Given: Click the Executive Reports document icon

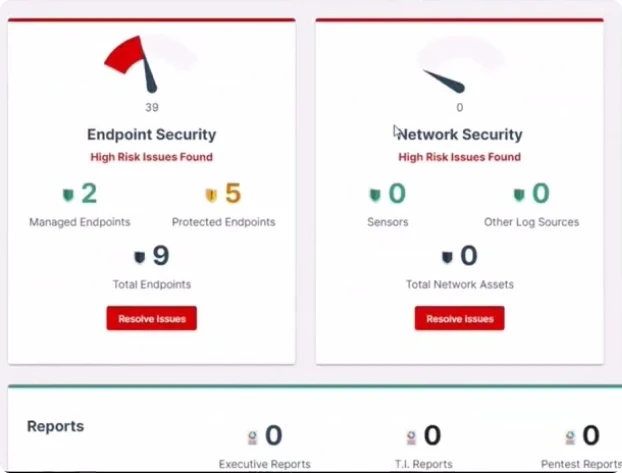Looking at the screenshot, I should click(252, 437).
